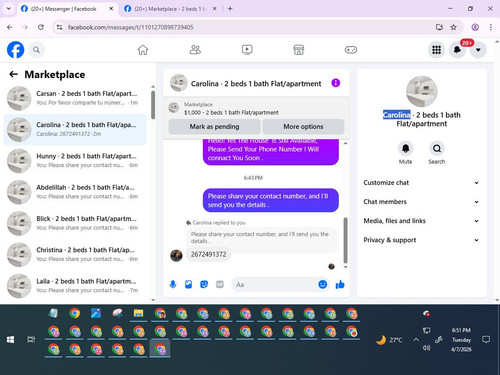
Task: Open Abdelillah conversation in list
Action: tap(75, 192)
